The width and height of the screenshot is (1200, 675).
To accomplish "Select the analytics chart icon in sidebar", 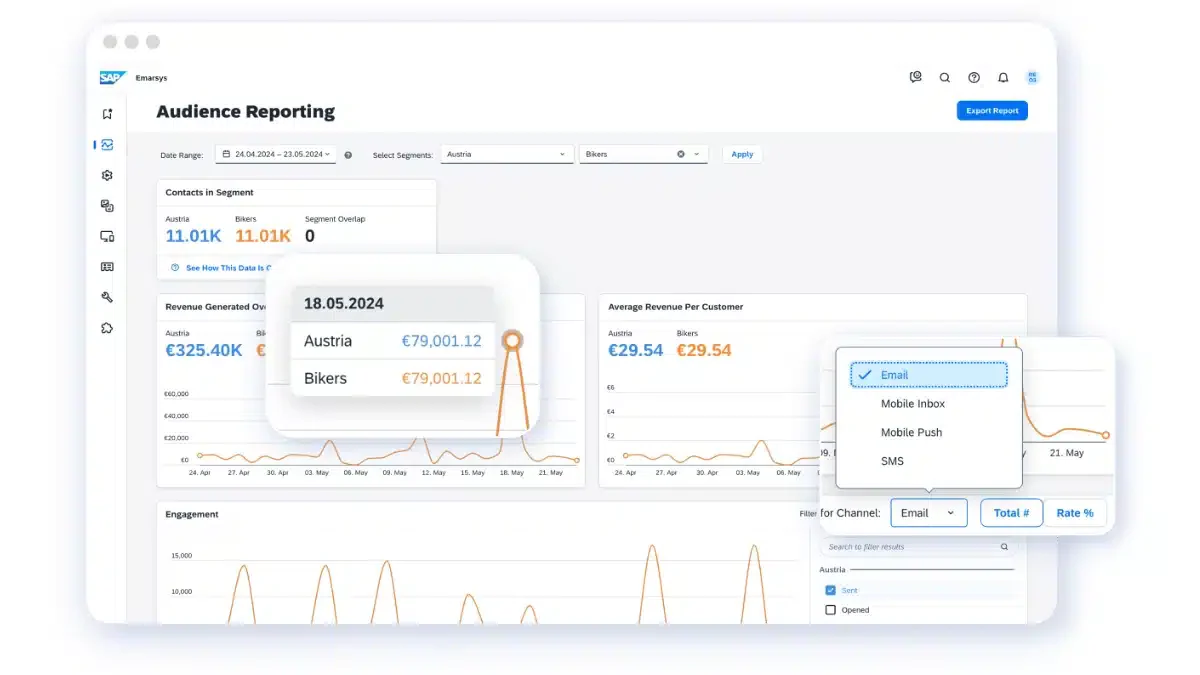I will click(107, 144).
